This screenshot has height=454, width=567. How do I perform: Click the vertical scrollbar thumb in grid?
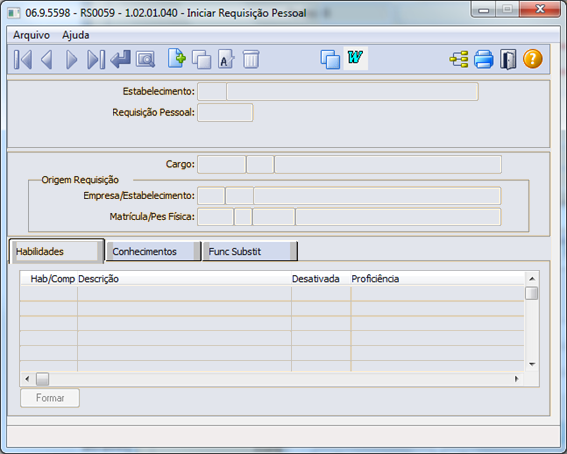coord(532,293)
